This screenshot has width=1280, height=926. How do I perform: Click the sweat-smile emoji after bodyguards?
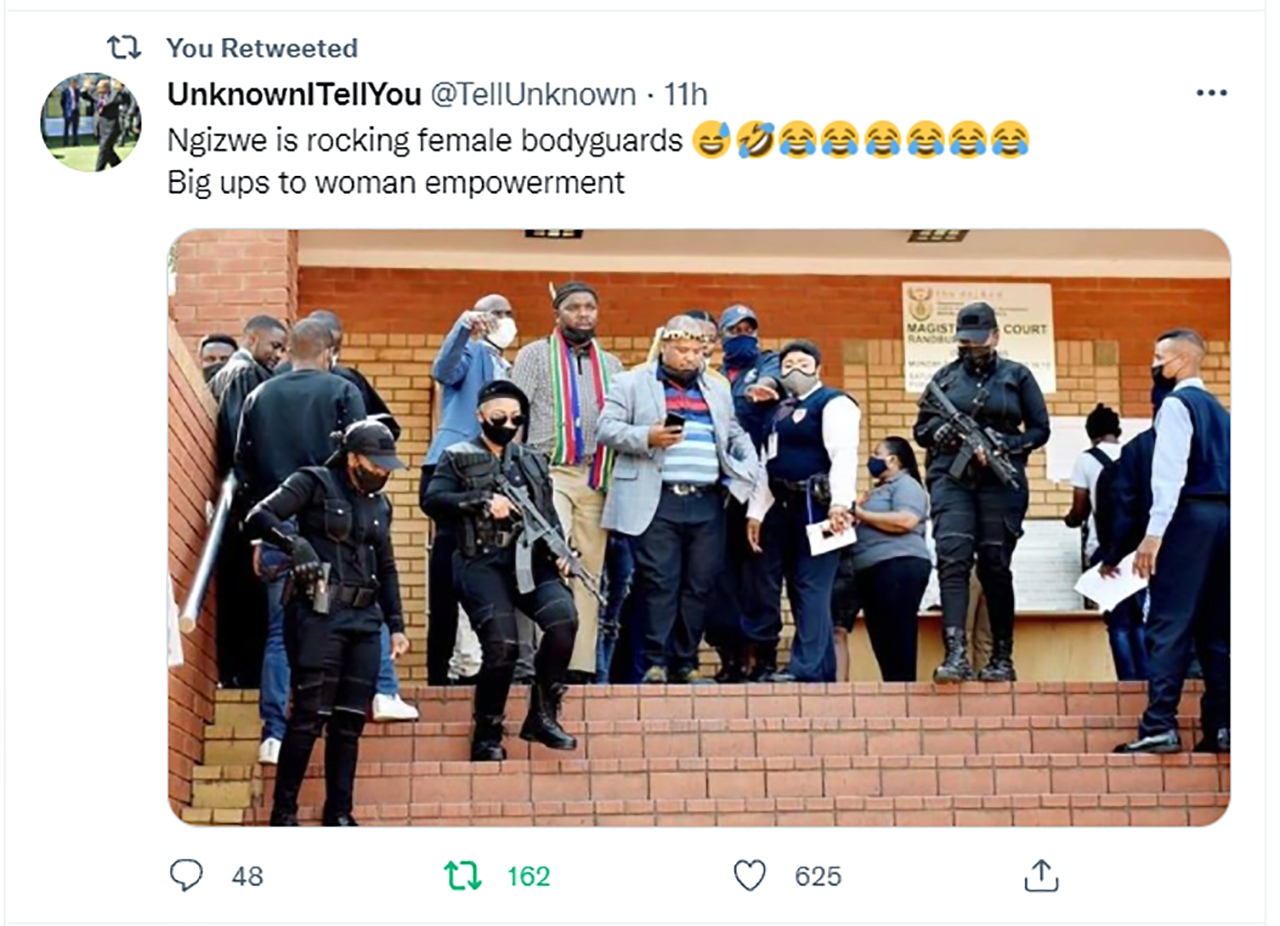coord(710,140)
